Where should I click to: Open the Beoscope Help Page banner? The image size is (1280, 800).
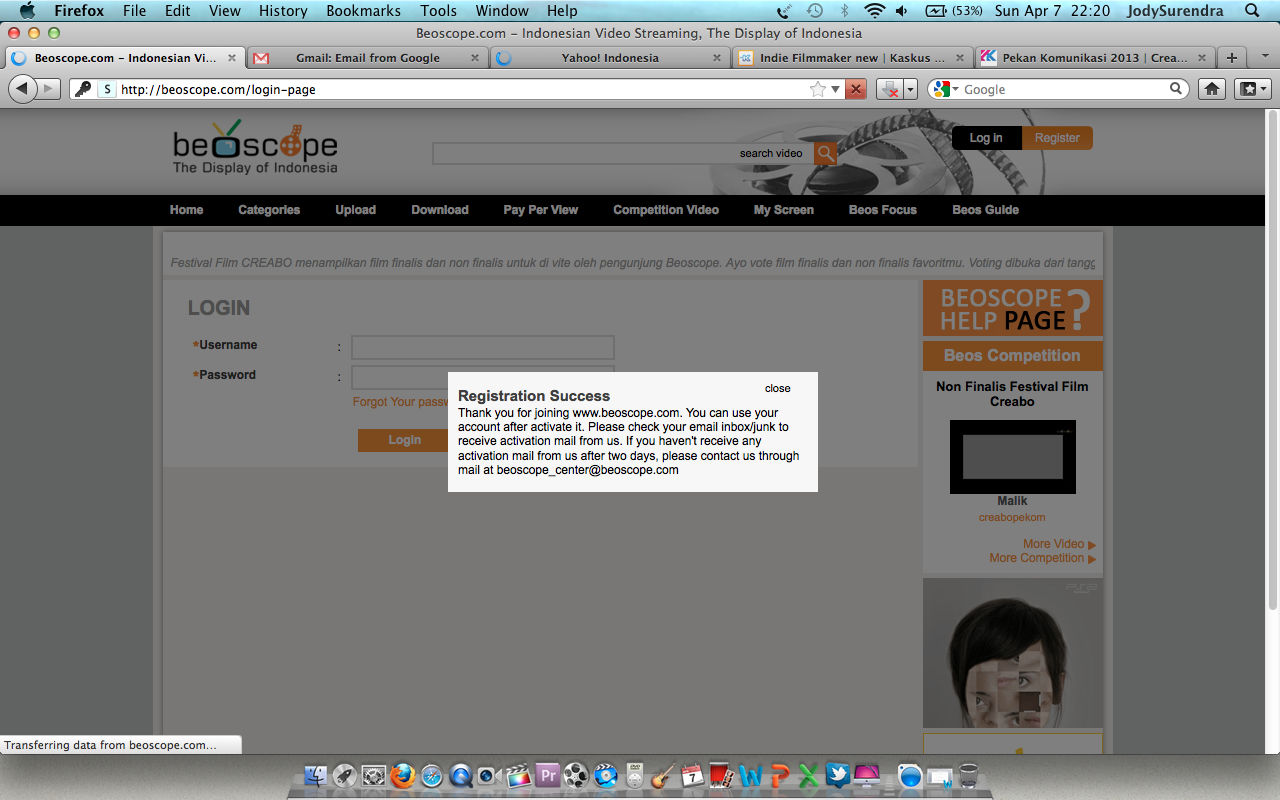click(1012, 308)
